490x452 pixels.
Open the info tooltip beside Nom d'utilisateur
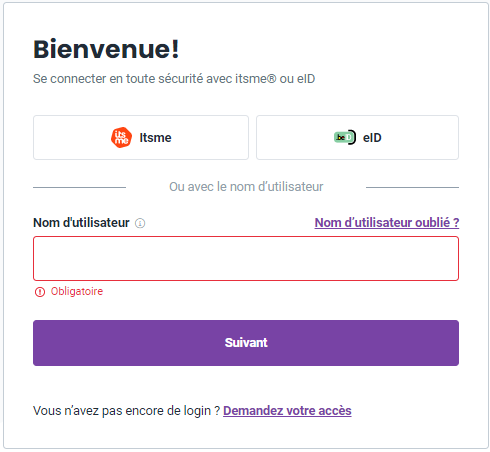(x=140, y=223)
